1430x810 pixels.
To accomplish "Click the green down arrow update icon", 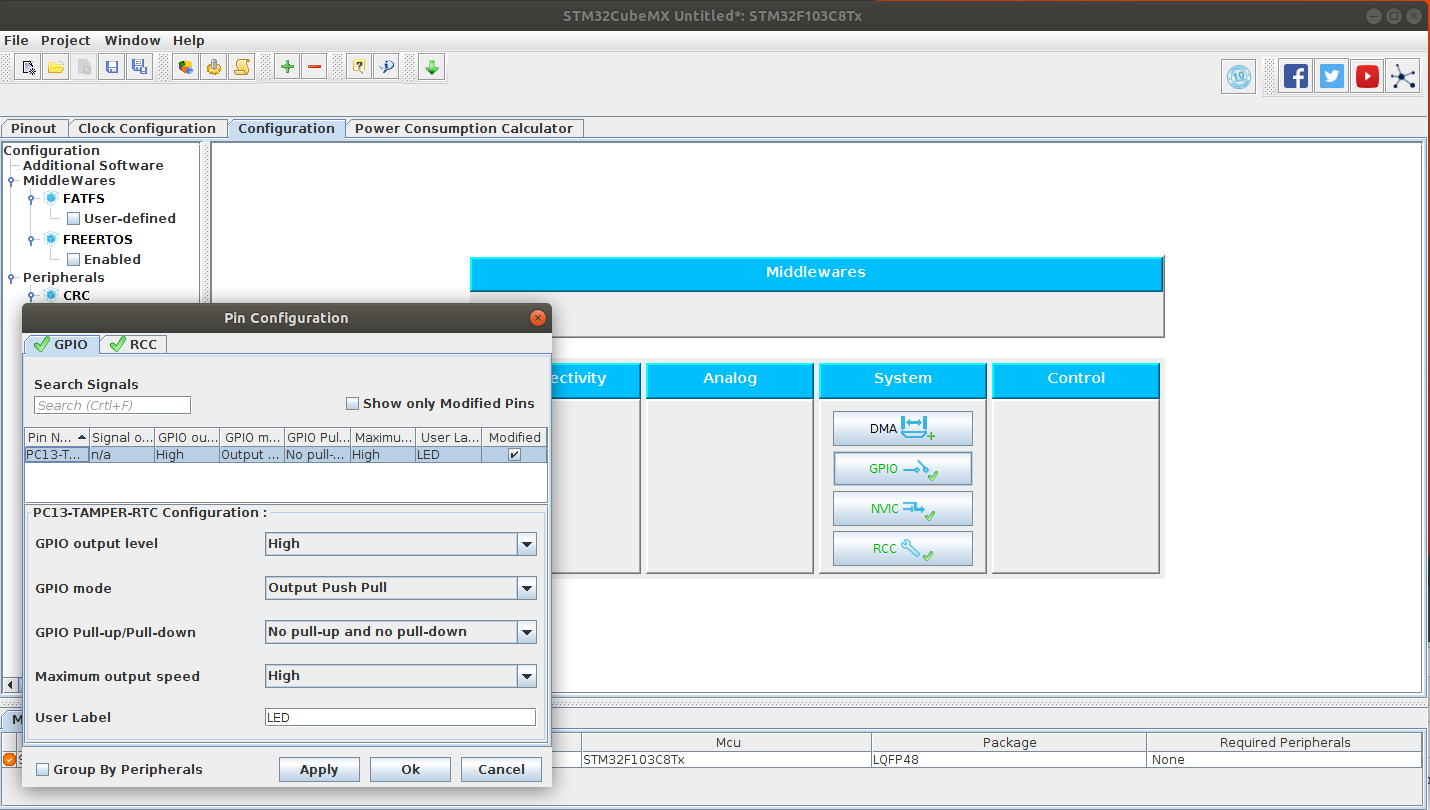I will pyautogui.click(x=431, y=68).
